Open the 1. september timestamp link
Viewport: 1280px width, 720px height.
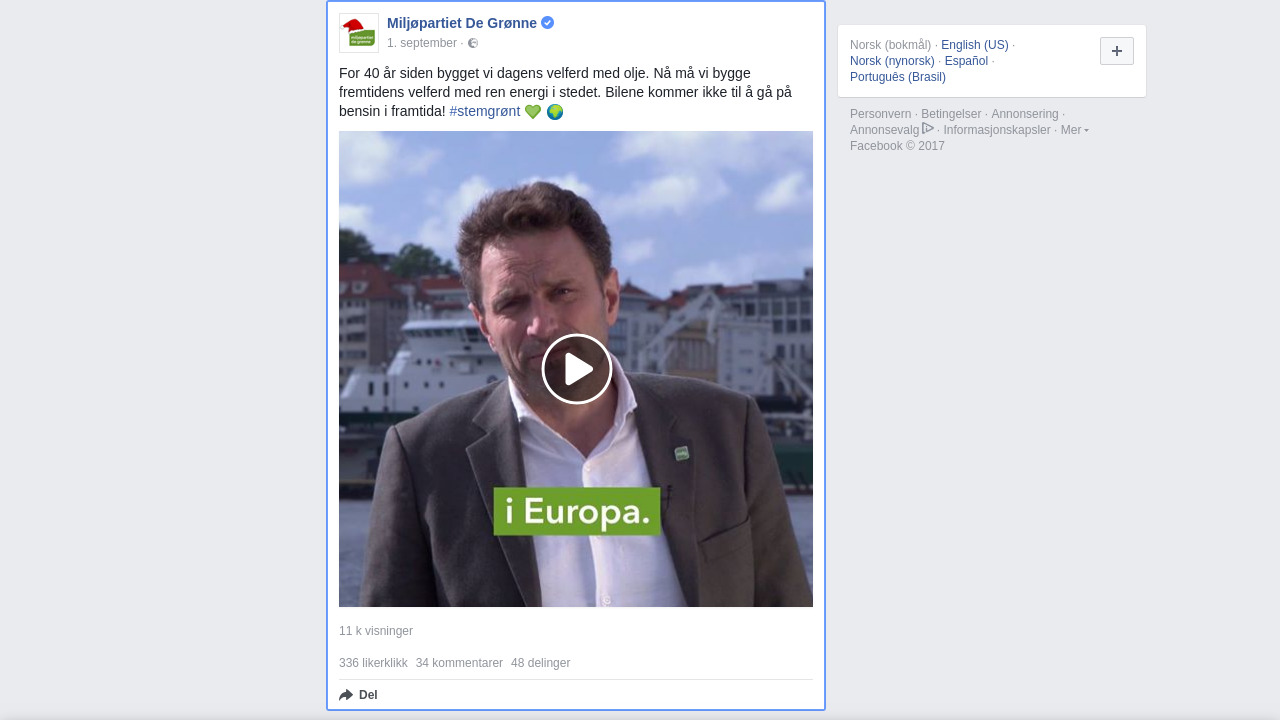422,43
